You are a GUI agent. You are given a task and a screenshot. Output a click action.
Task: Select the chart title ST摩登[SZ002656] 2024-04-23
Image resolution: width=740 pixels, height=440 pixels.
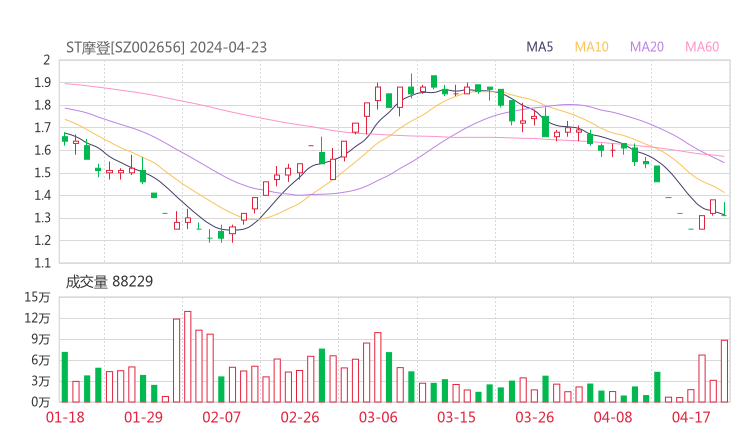[166, 48]
